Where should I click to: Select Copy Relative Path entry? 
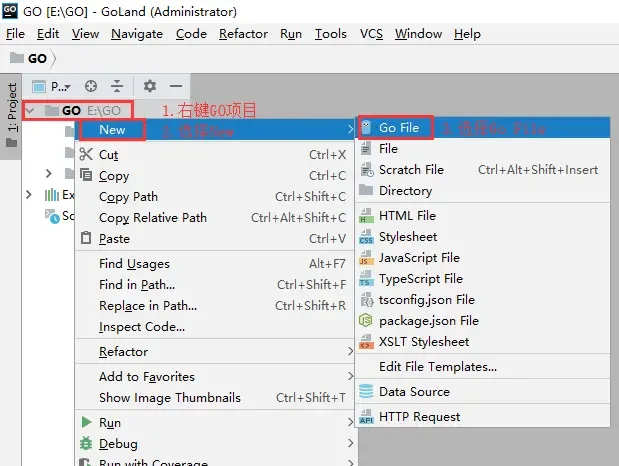pyautogui.click(x=213, y=218)
